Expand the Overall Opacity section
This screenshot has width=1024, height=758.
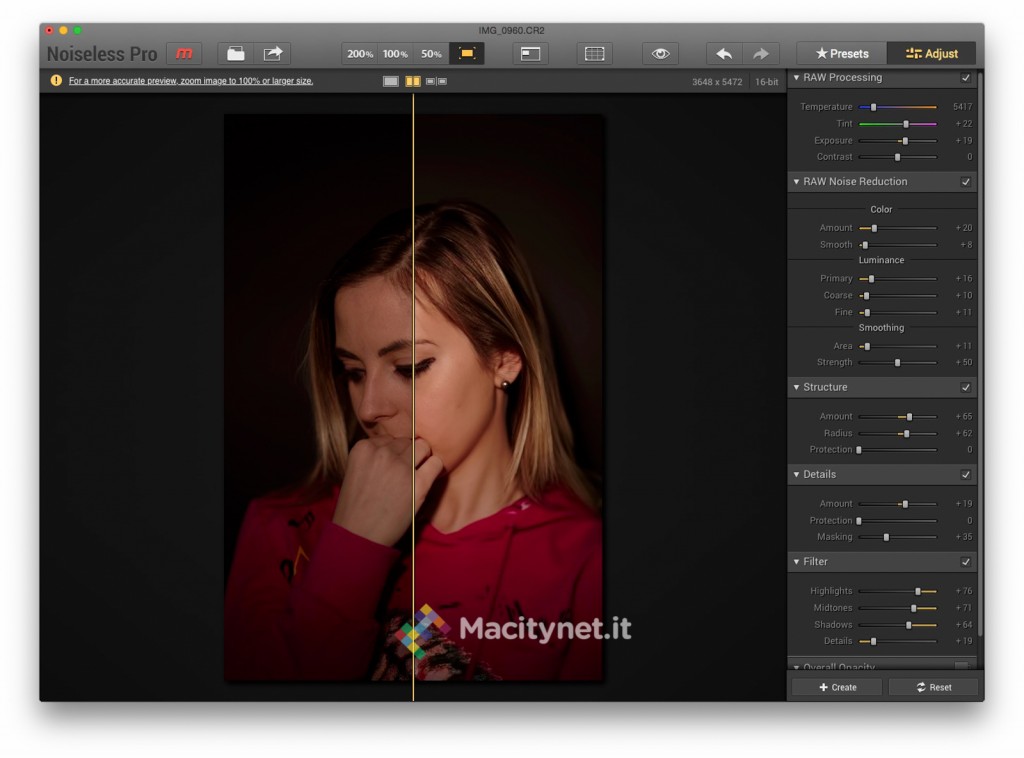pyautogui.click(x=796, y=667)
